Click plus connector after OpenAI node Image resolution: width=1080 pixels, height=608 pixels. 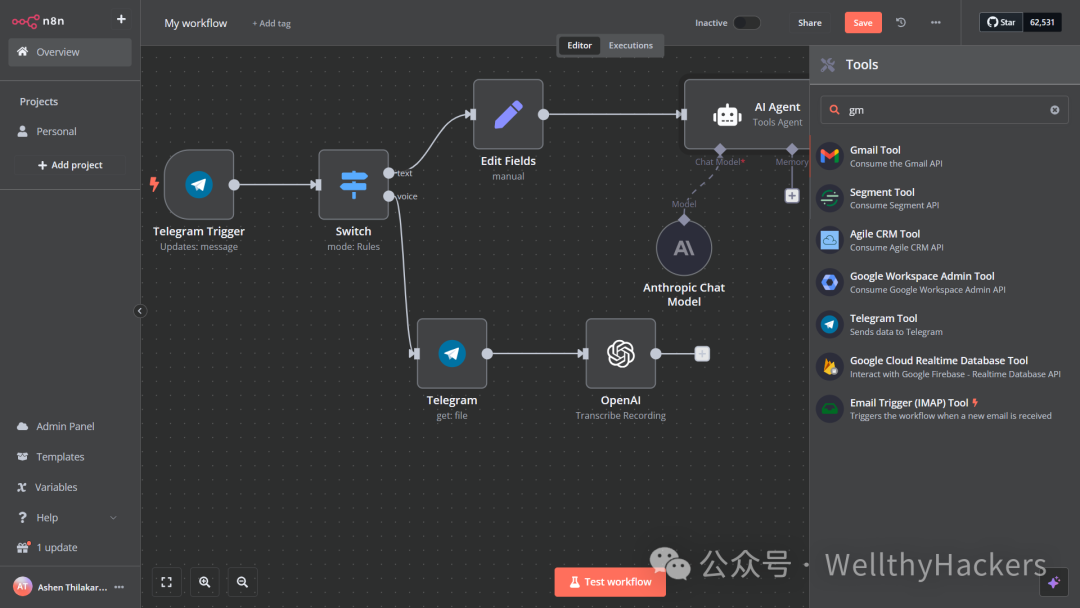(702, 354)
